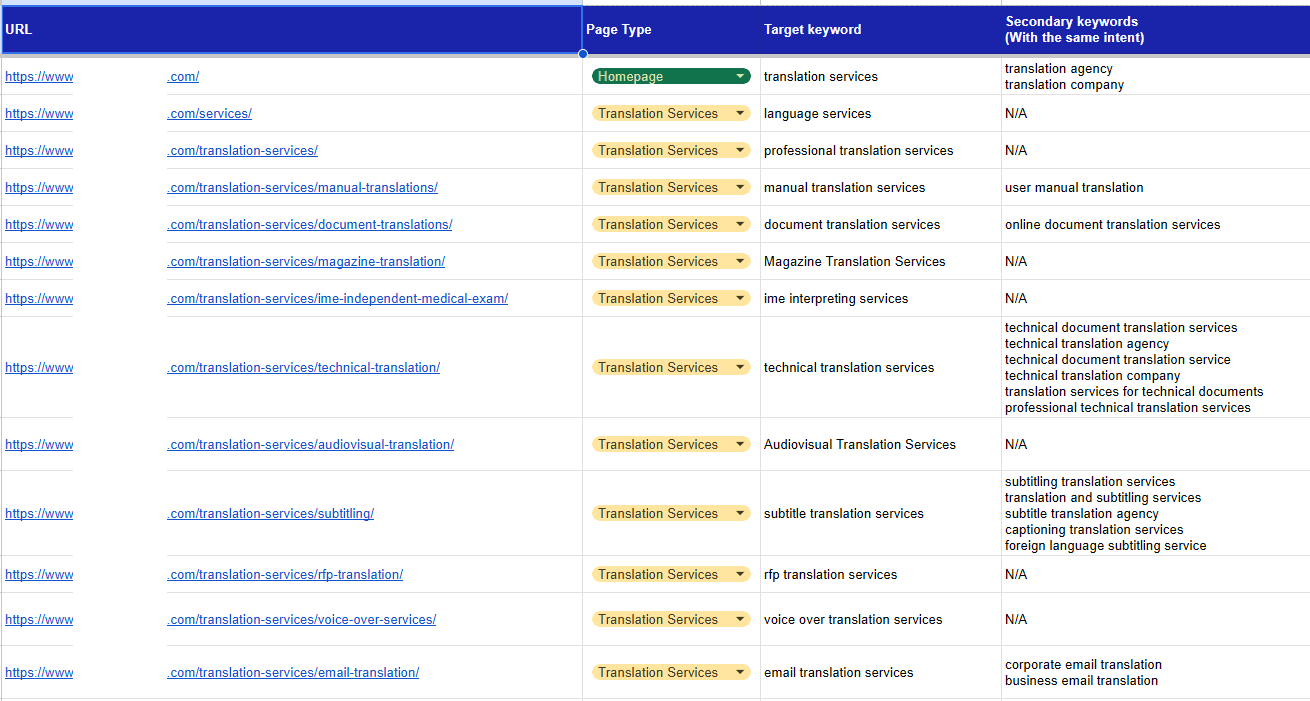
Task: Open the subtitling URL link
Action: pyautogui.click(x=271, y=513)
